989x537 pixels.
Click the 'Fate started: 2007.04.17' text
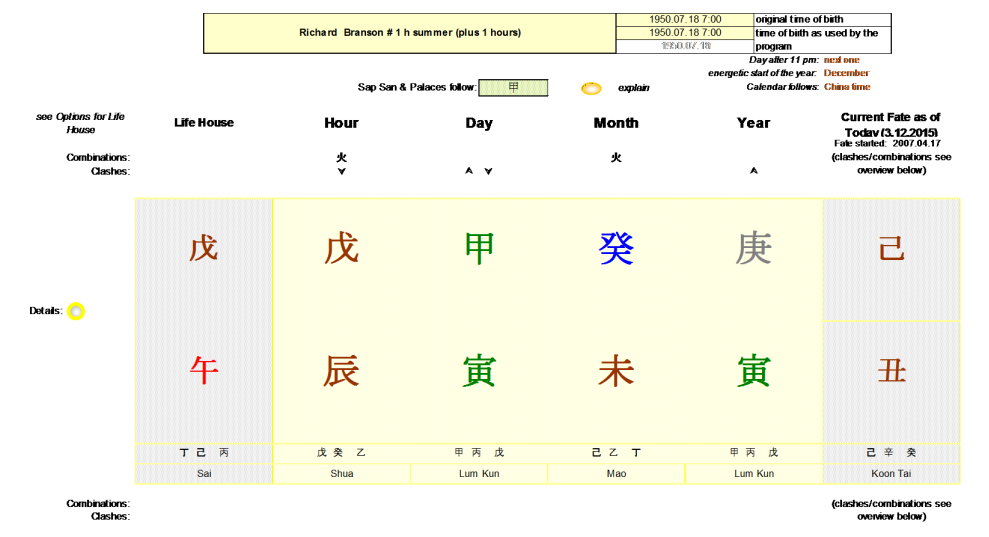(x=887, y=144)
